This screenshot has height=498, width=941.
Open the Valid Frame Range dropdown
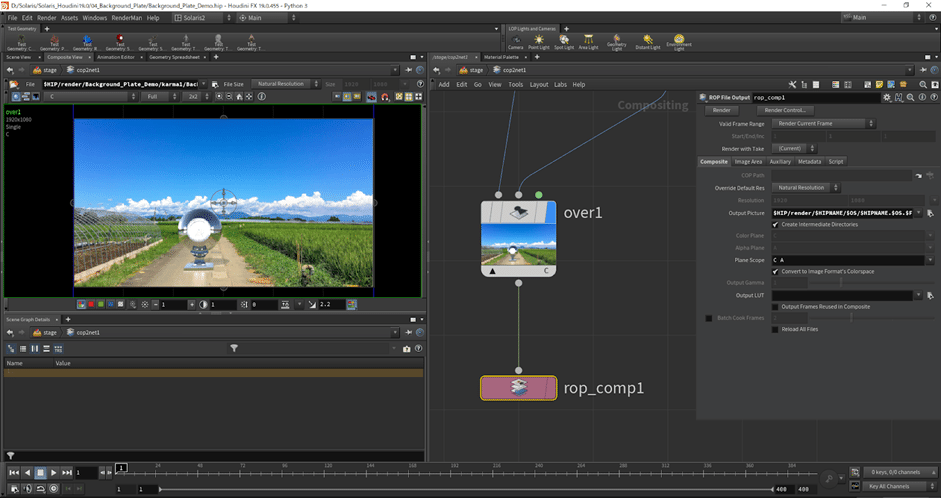823,124
